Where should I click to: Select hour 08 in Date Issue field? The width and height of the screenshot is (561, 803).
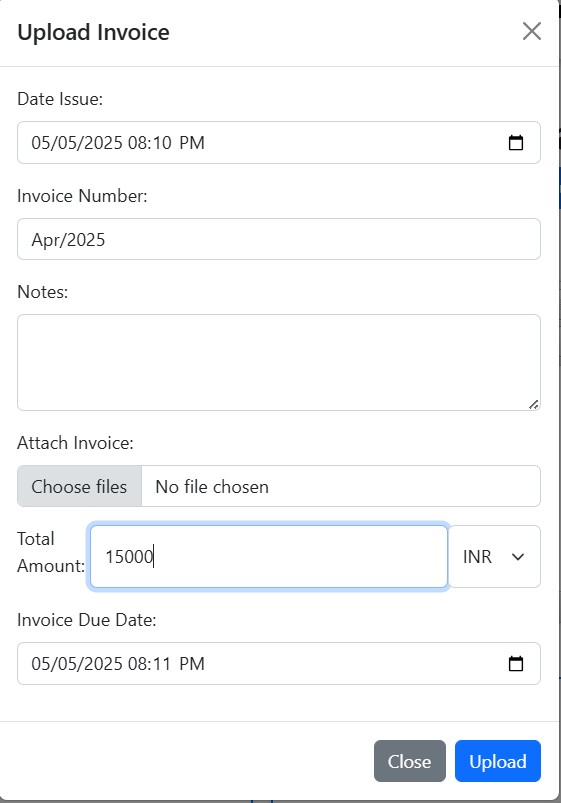tap(138, 142)
